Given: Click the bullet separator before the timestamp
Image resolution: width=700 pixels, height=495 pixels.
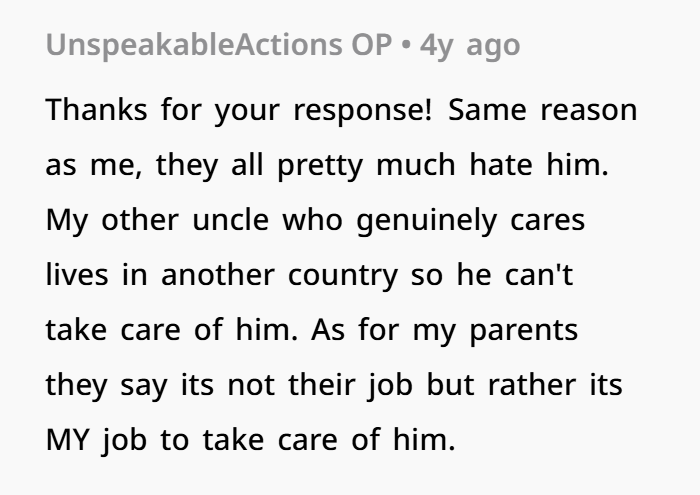Looking at the screenshot, I should [x=406, y=46].
